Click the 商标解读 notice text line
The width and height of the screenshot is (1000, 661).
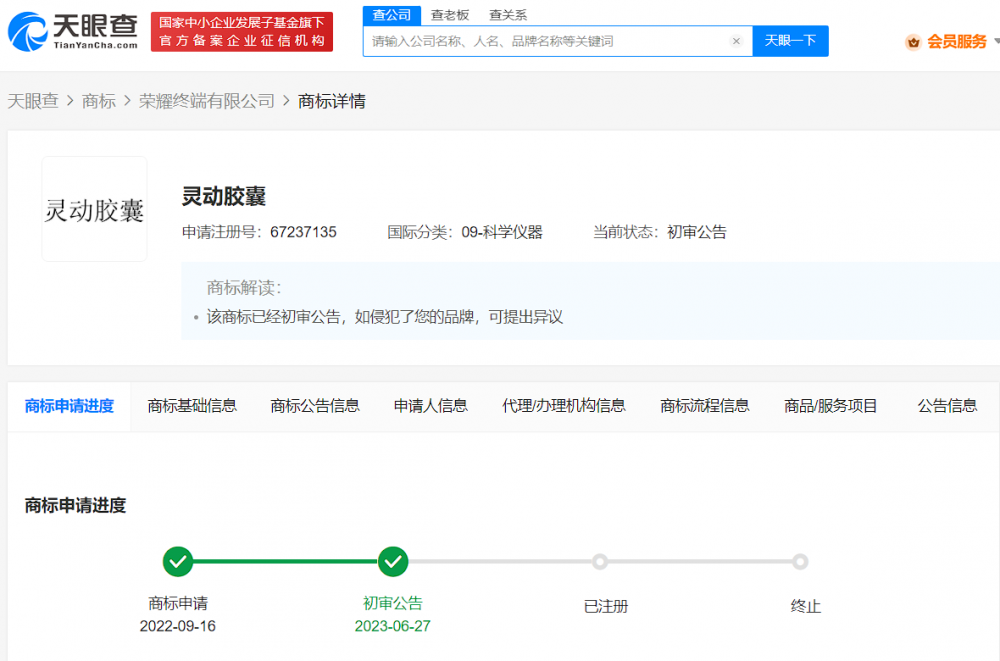[385, 317]
